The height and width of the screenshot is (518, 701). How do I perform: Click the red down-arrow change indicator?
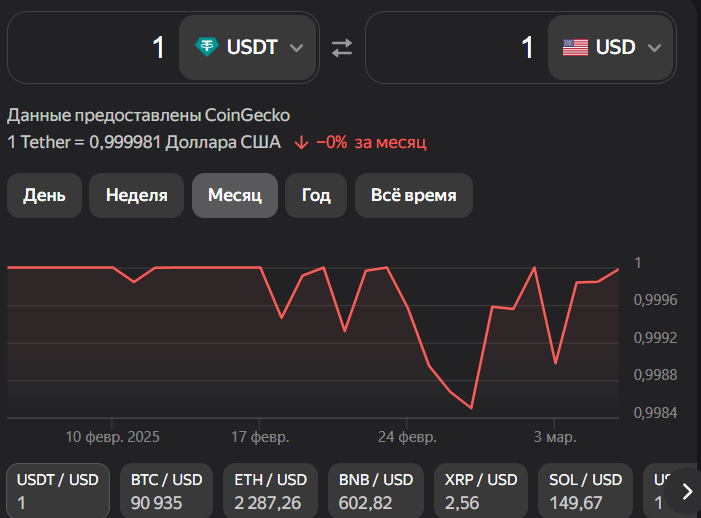click(x=301, y=142)
